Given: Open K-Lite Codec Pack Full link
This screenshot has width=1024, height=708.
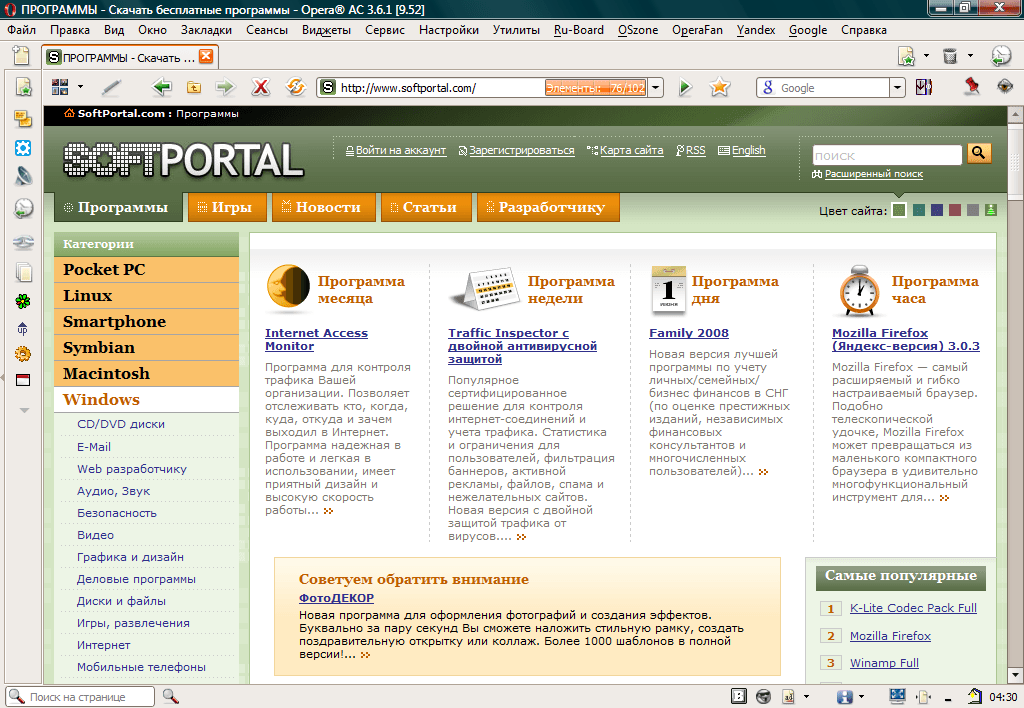Looking at the screenshot, I should (x=913, y=607).
